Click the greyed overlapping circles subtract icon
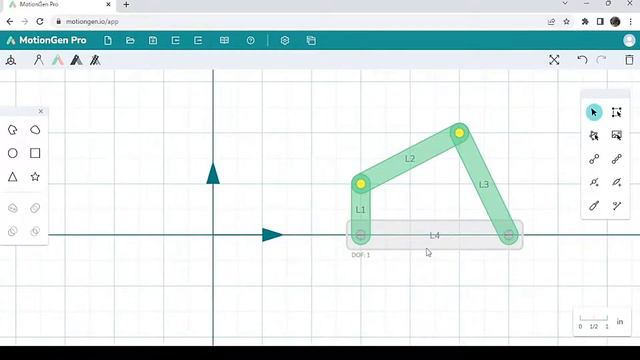 click(13, 231)
